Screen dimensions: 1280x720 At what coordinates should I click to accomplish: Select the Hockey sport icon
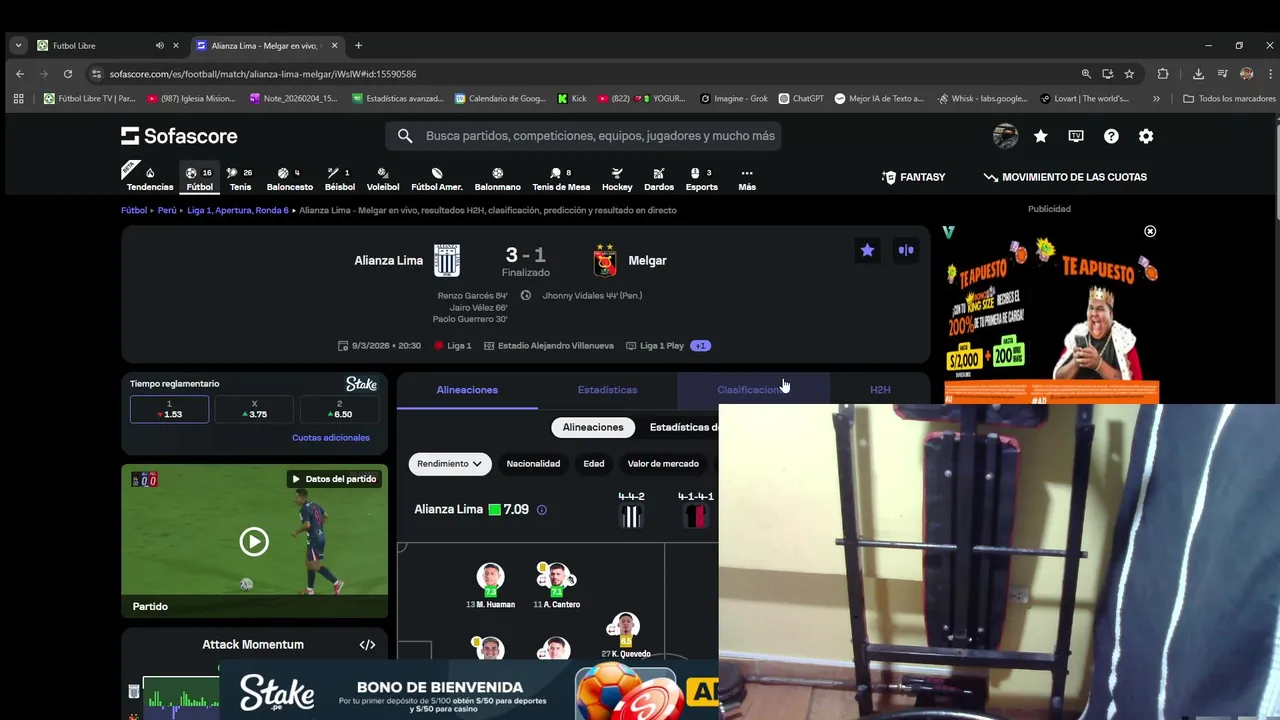617,173
